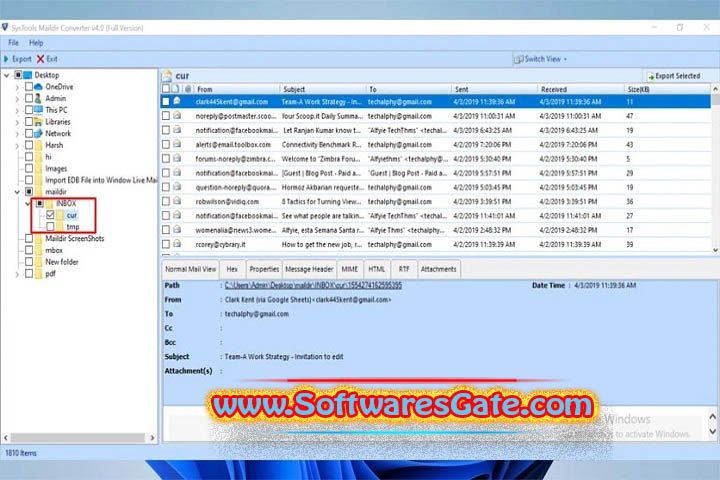Screen dimensions: 720x480
Task: Click the cur folder icon in header
Action: click(167, 76)
